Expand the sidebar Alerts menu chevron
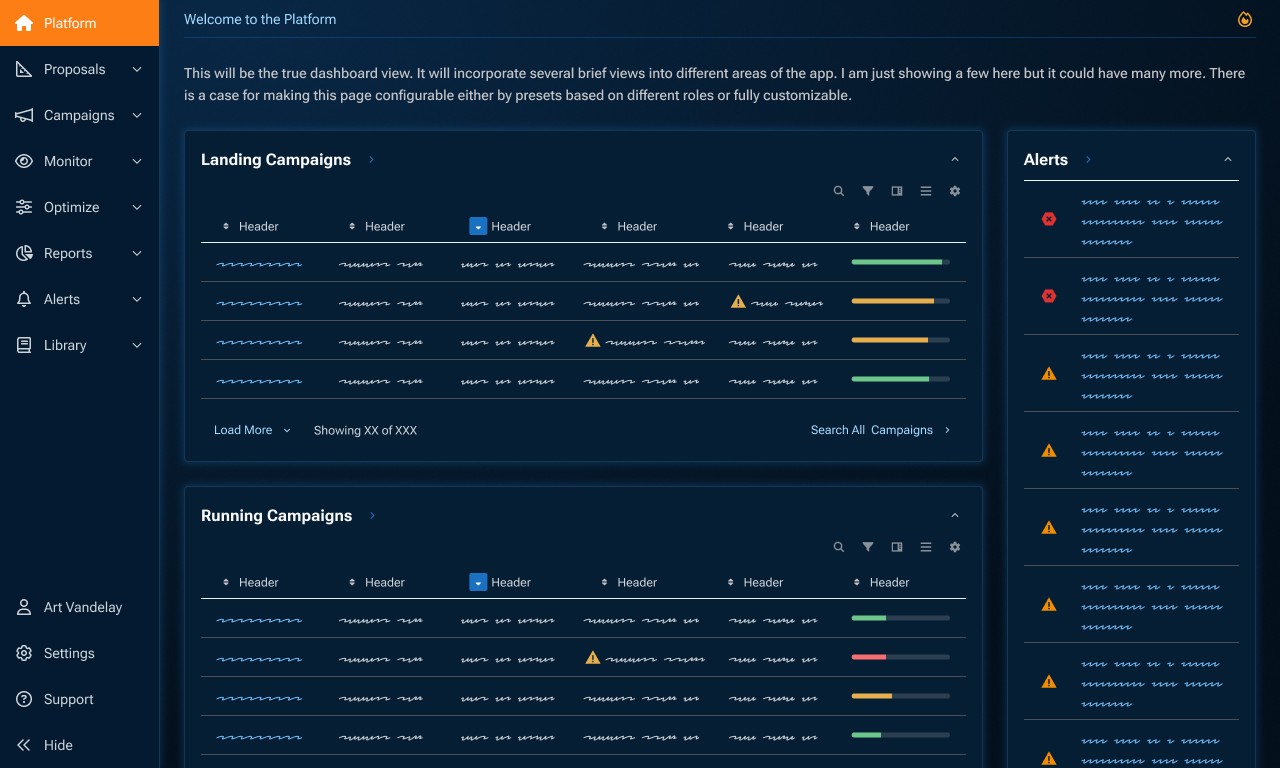 (137, 299)
